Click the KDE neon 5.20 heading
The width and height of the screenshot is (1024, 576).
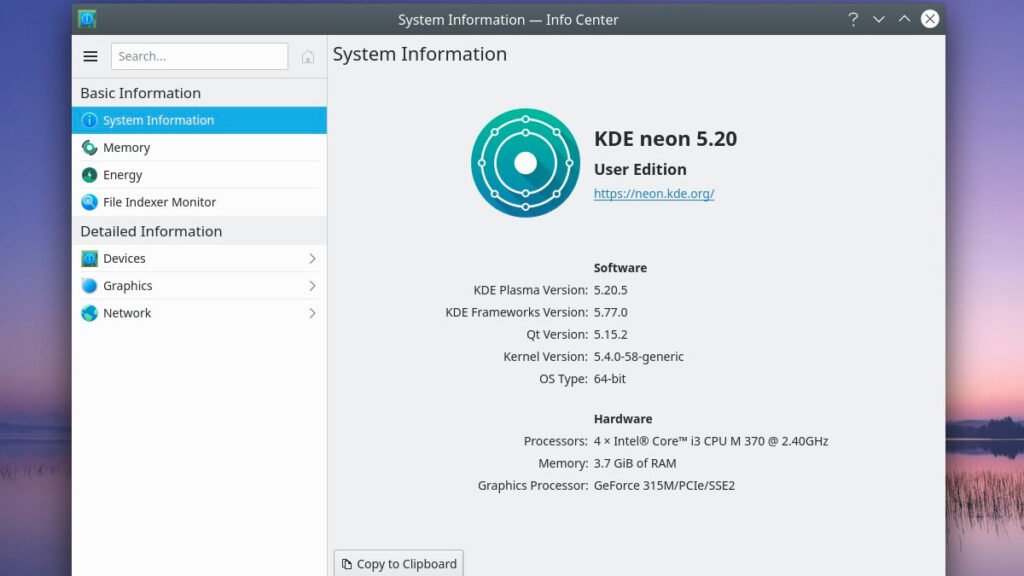click(665, 138)
